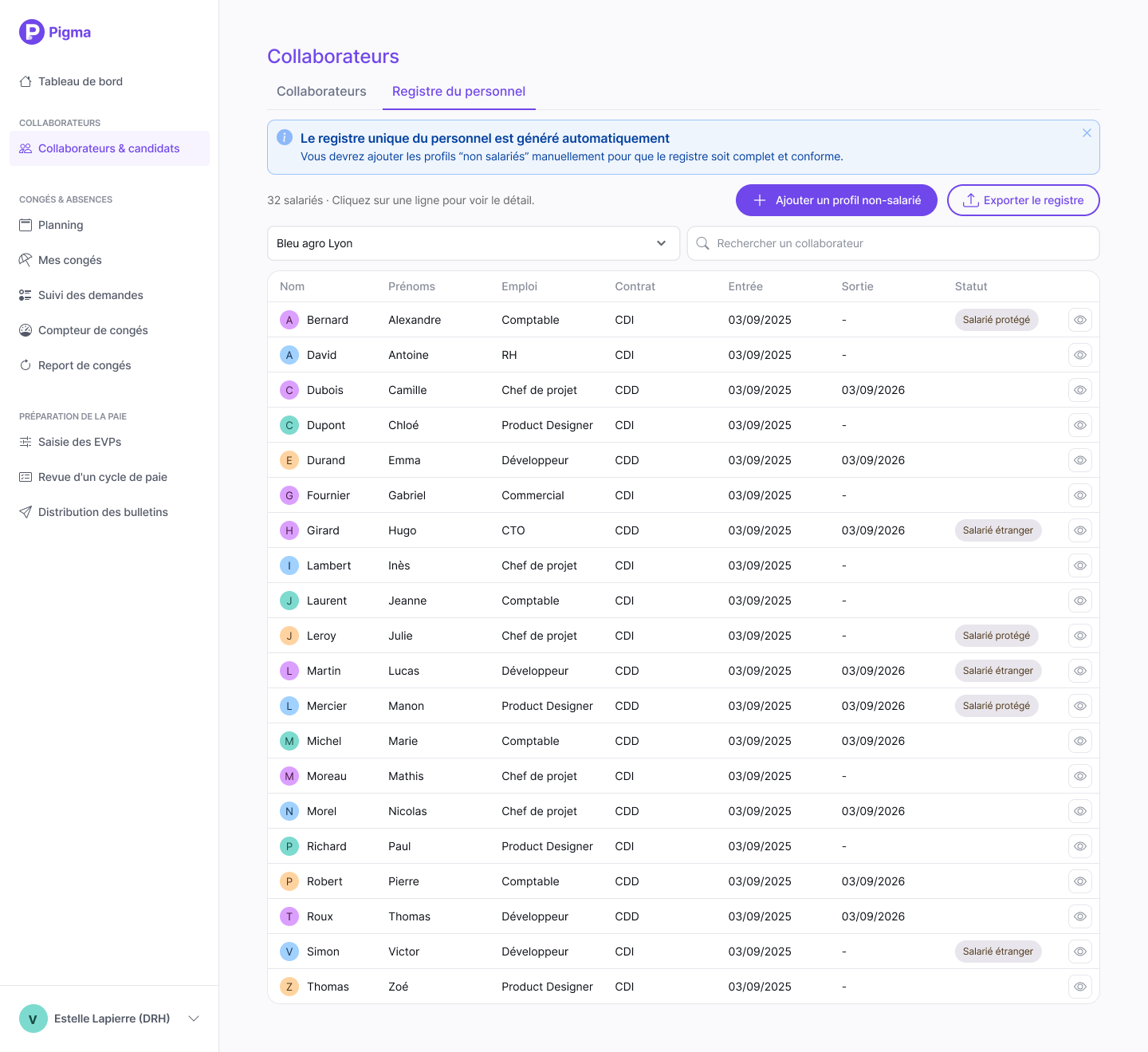Screen dimensions: 1148x1052
Task: View details eye icon for Bernard Alexandre
Action: pos(1080,320)
